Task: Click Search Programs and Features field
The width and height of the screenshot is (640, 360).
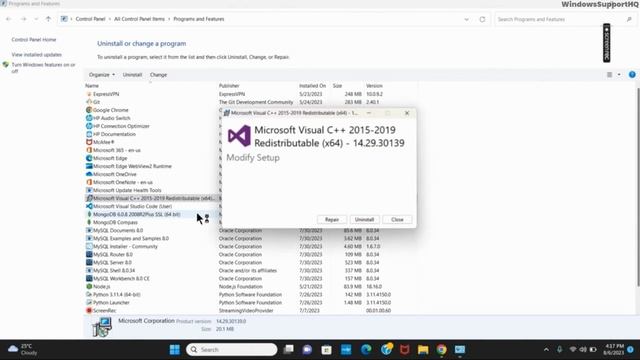Action: pos(564,19)
